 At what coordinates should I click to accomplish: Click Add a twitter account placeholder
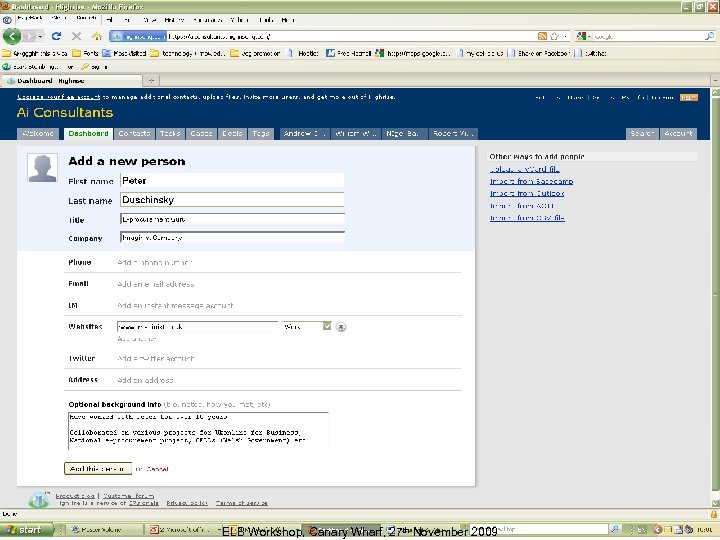(x=156, y=358)
